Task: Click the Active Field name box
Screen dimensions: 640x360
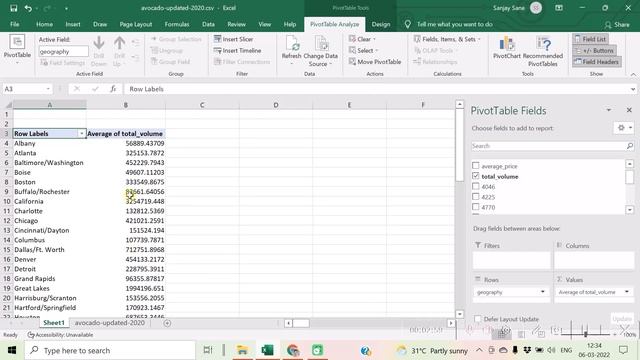Action: coord(63,51)
